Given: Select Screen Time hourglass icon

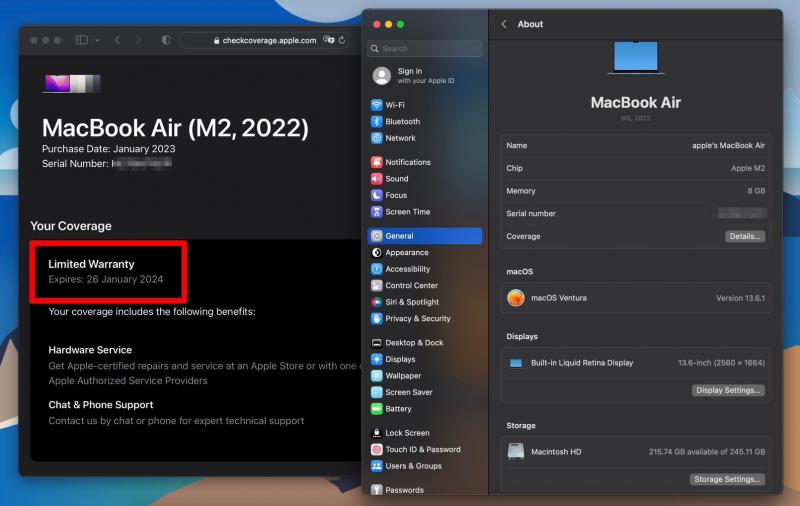Looking at the screenshot, I should 377,212.
